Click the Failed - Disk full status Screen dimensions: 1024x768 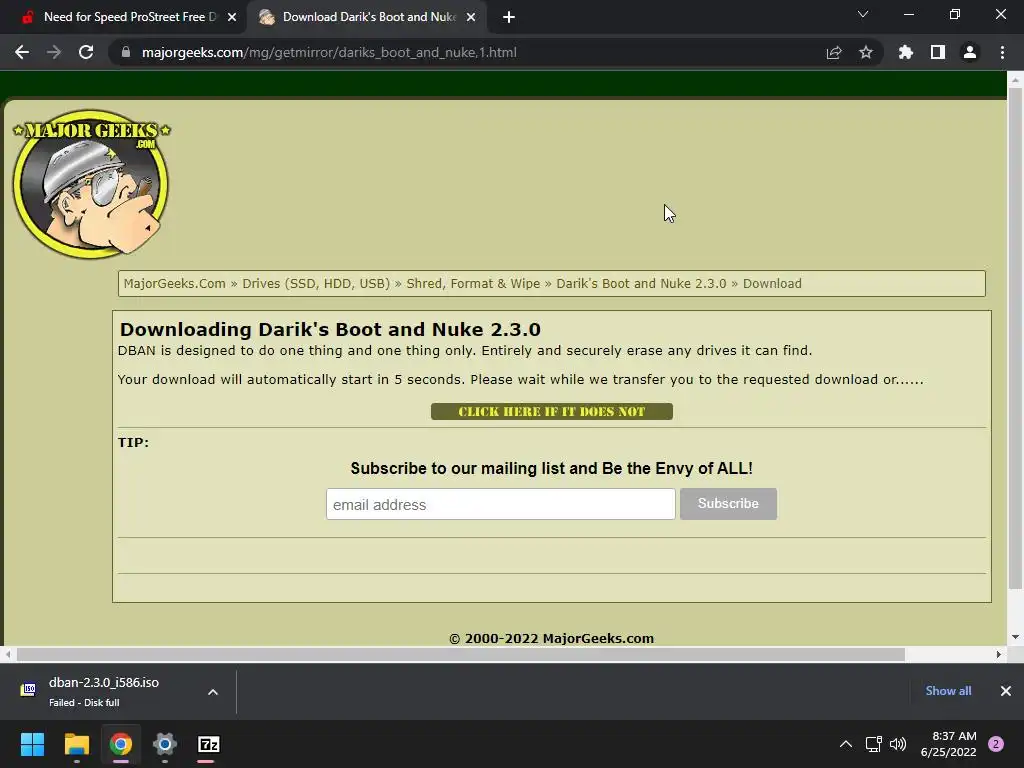[84, 703]
